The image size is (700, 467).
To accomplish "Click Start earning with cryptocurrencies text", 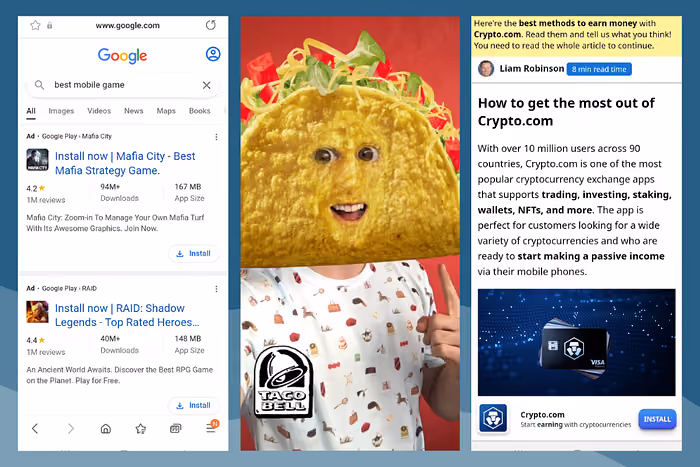I will [575, 425].
